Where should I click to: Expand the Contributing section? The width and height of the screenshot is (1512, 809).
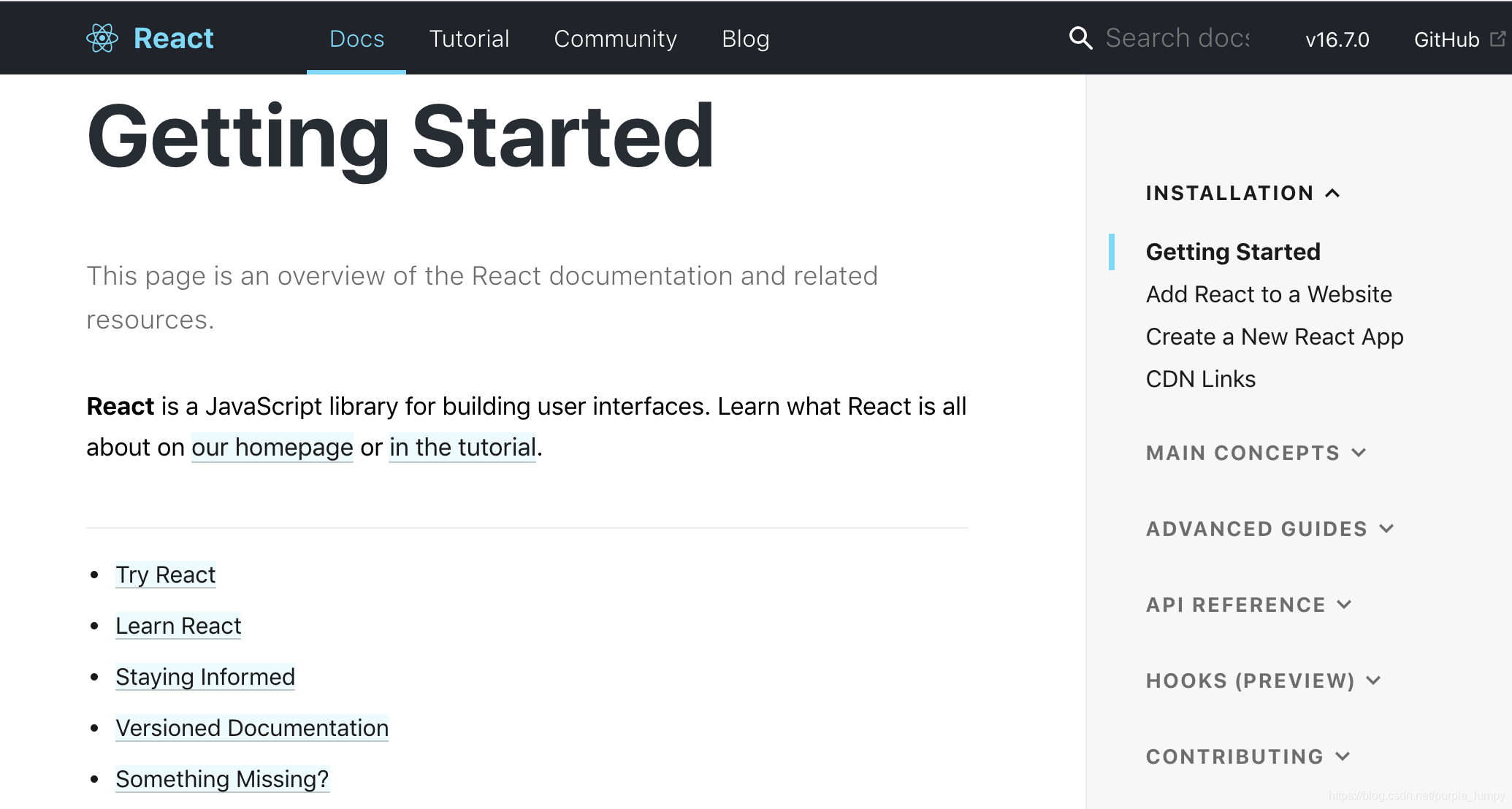tap(1248, 756)
